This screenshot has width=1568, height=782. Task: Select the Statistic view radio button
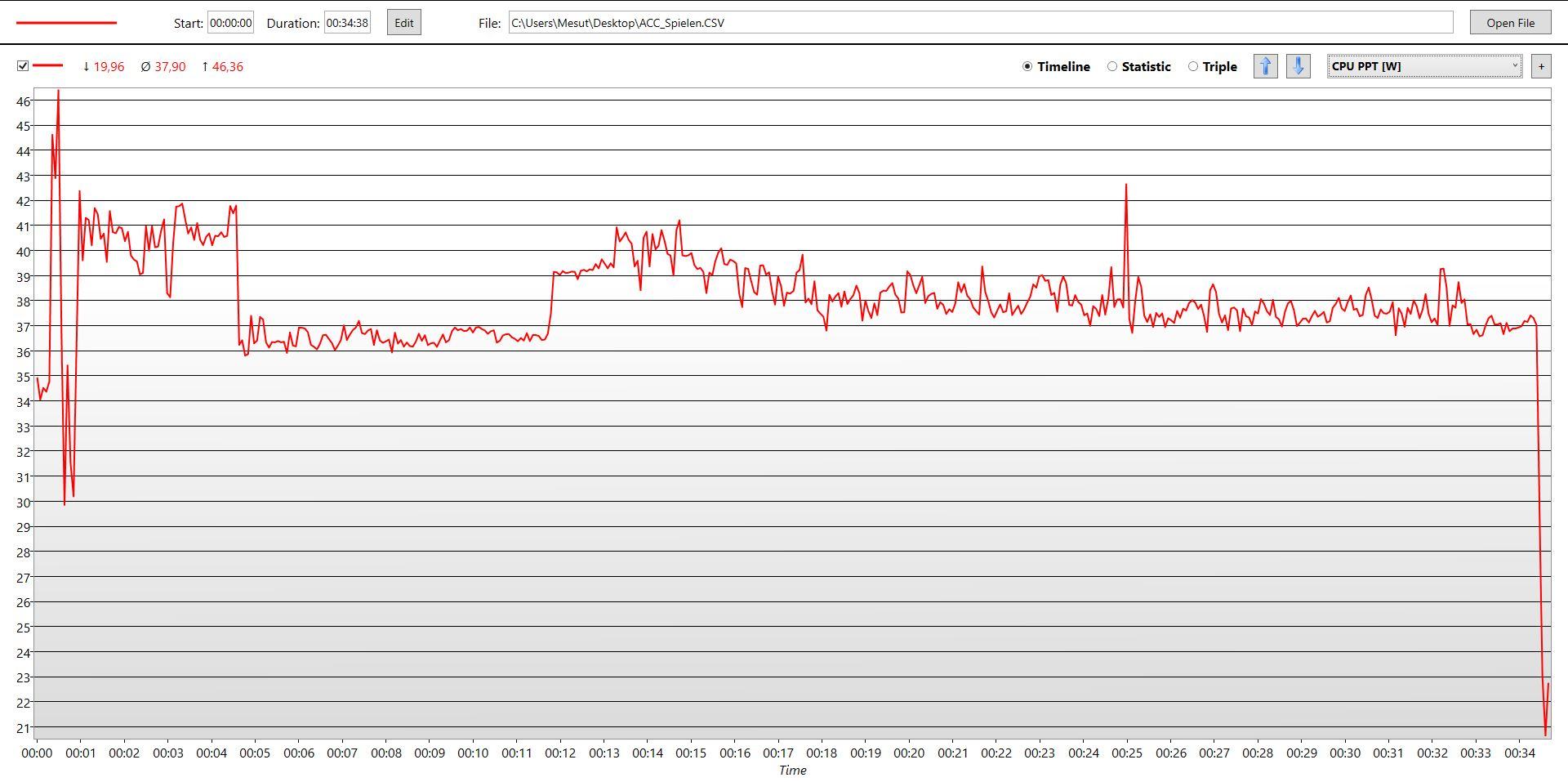1112,67
